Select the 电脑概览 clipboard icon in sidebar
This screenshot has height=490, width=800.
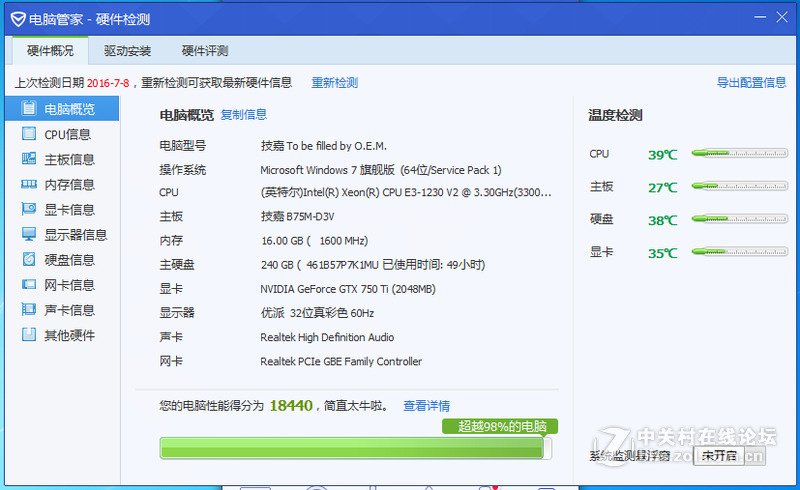click(29, 108)
